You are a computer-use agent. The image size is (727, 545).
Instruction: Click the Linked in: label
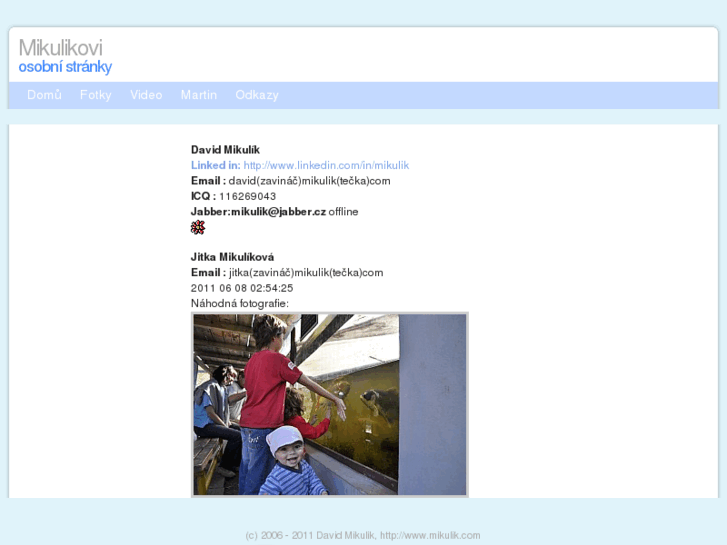[216, 166]
